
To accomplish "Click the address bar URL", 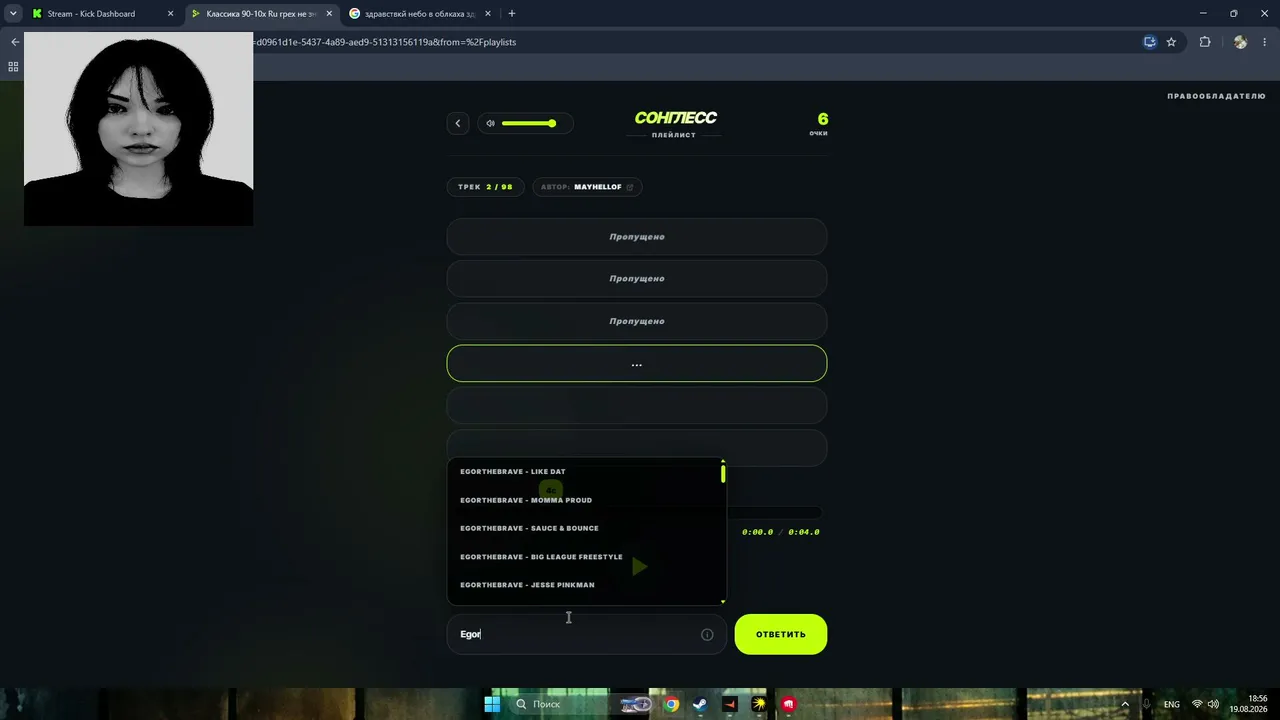I will coord(386,42).
